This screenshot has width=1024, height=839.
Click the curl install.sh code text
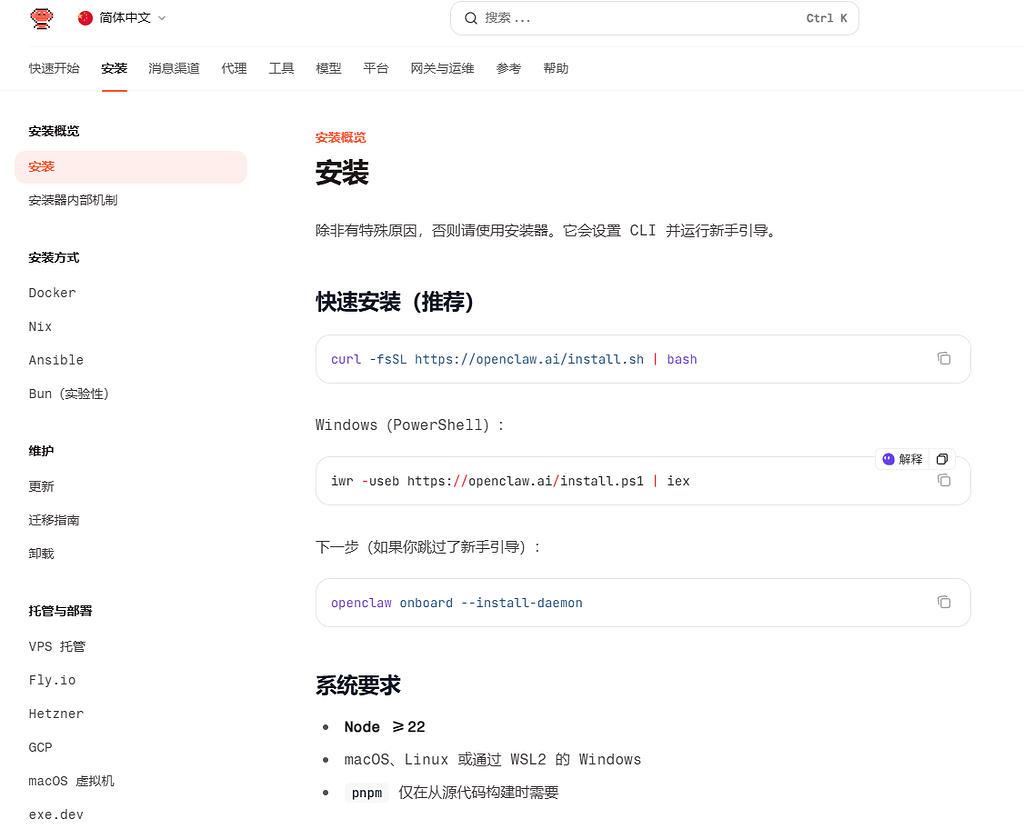coord(514,360)
